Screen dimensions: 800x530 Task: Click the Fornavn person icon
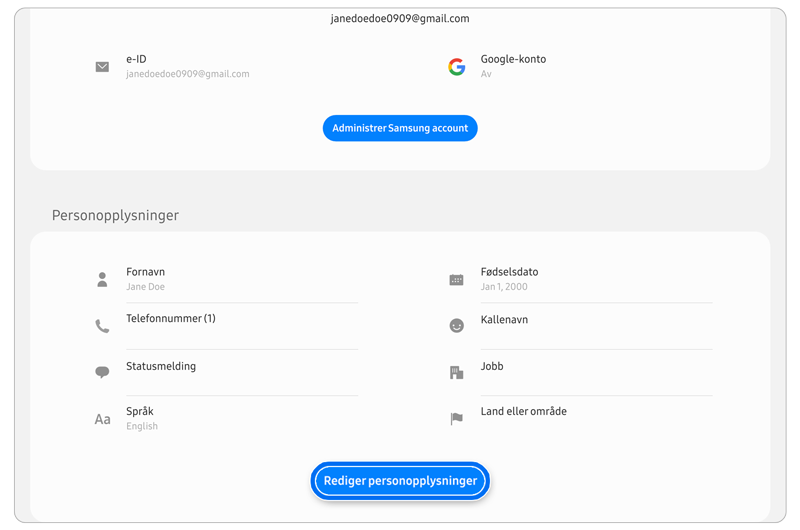point(102,280)
